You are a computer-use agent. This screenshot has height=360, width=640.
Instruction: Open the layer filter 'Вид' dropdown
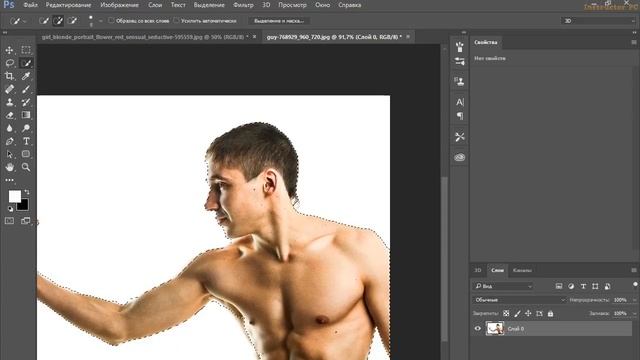pos(504,286)
